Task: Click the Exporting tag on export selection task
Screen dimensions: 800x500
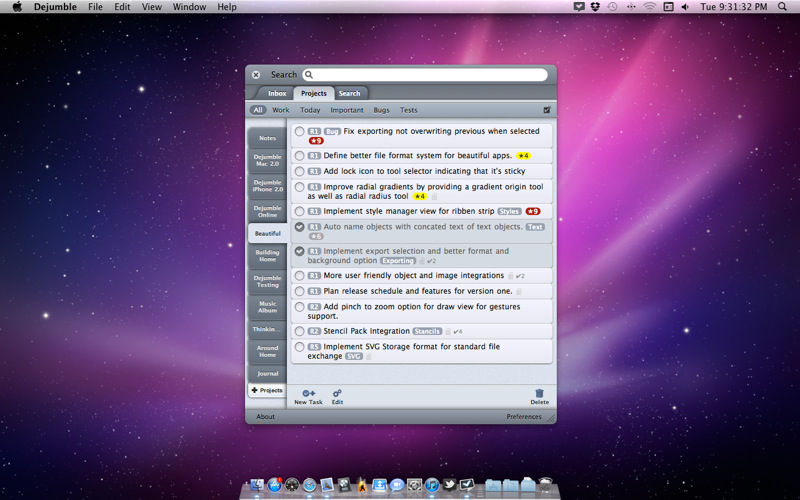Action: tap(397, 261)
